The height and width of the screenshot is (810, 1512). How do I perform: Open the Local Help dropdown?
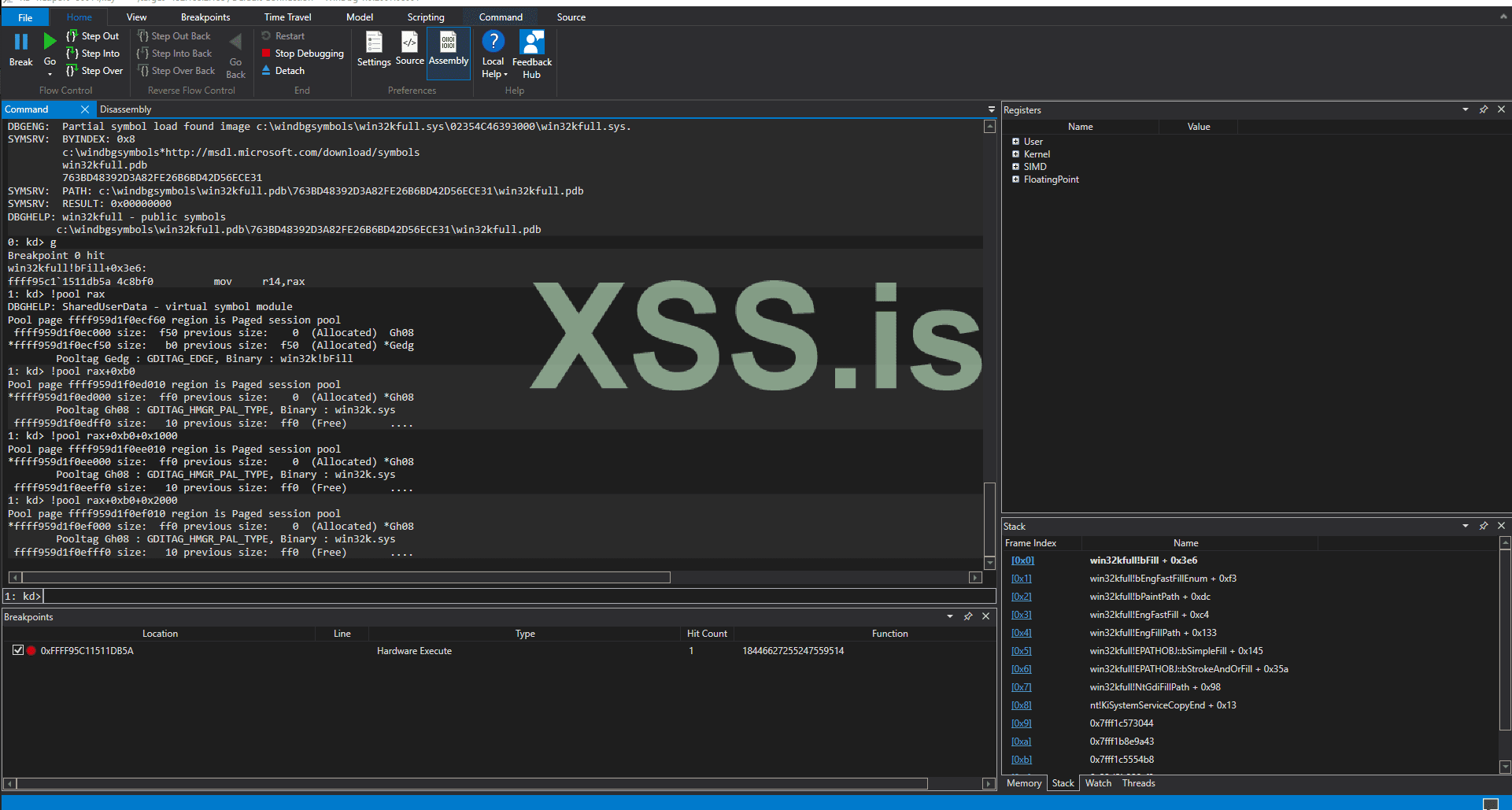[494, 74]
